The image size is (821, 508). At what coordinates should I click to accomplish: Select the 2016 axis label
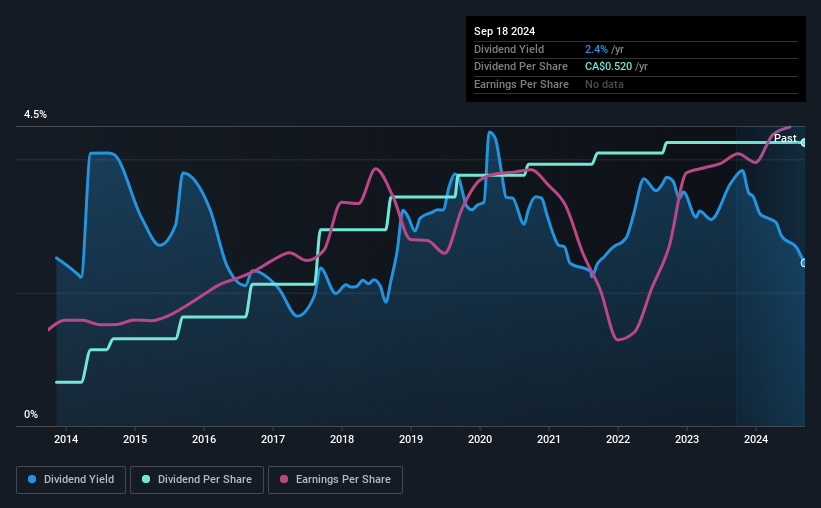pyautogui.click(x=204, y=439)
